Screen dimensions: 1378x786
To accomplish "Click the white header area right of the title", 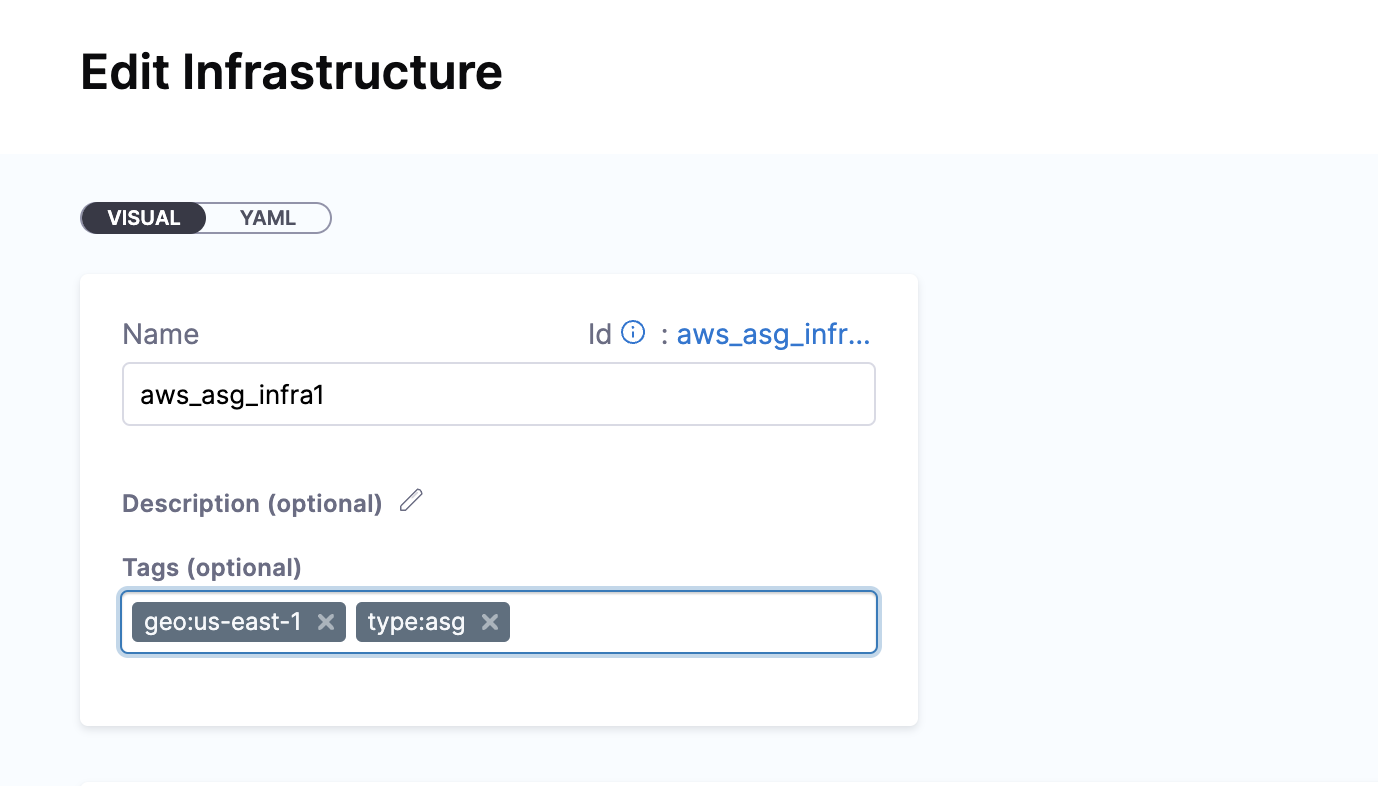I will [x=900, y=72].
